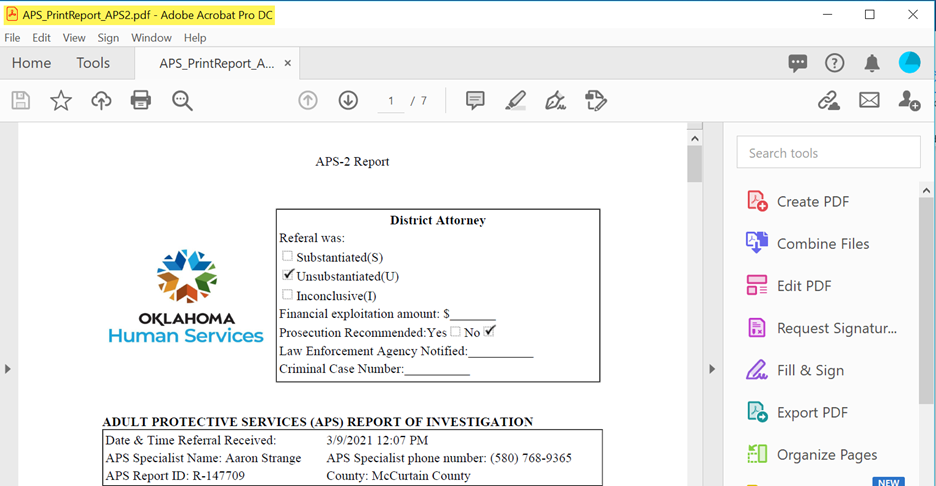
Task: Open the chat messages icon
Action: pyautogui.click(x=798, y=63)
